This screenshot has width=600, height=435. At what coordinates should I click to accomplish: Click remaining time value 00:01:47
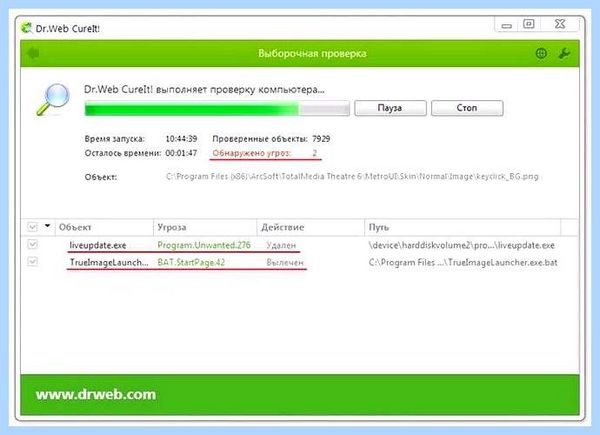181,153
